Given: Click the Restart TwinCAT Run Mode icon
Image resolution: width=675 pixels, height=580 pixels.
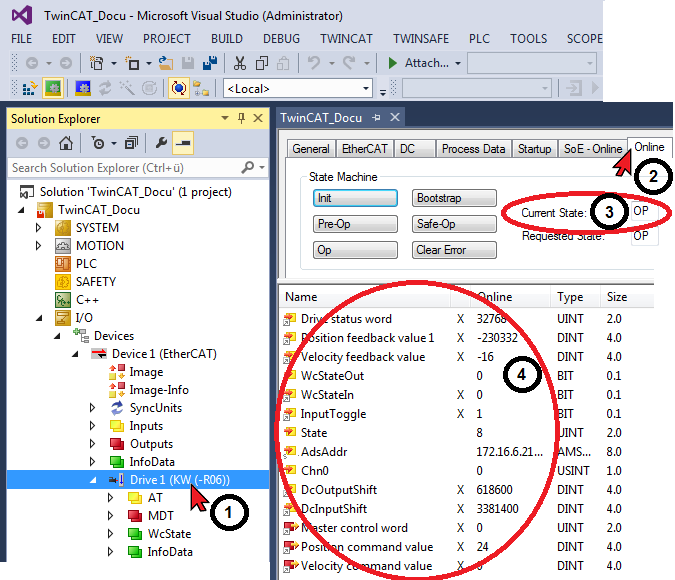Looking at the screenshot, I should tap(53, 89).
